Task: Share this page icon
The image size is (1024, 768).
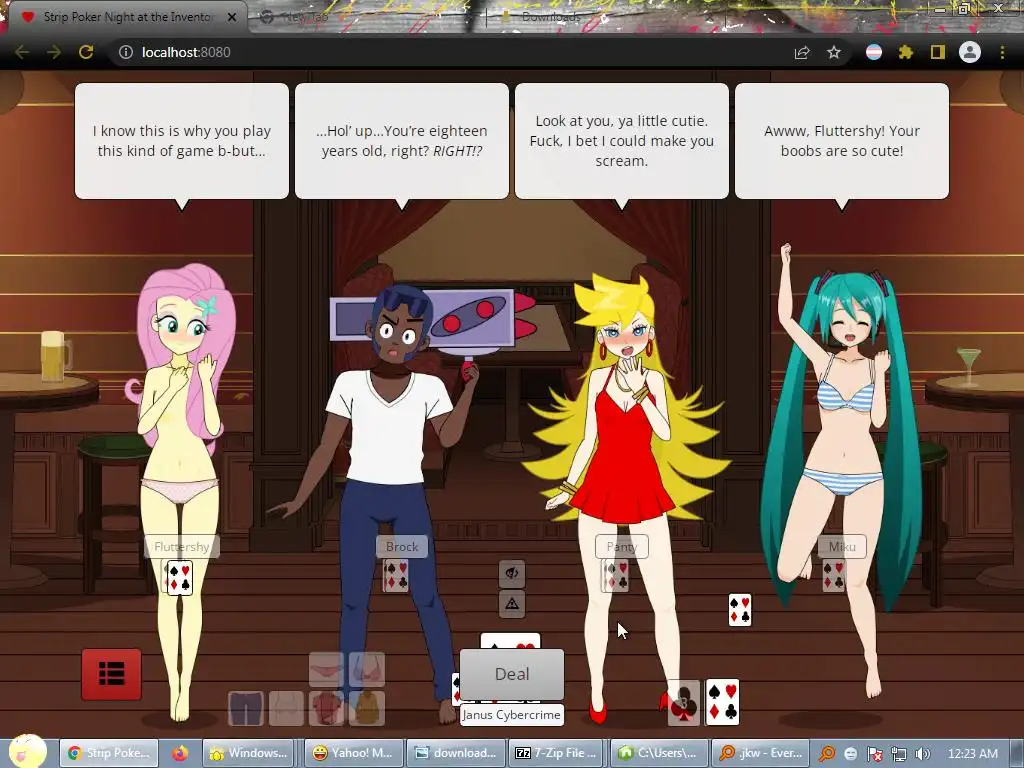Action: tap(802, 52)
